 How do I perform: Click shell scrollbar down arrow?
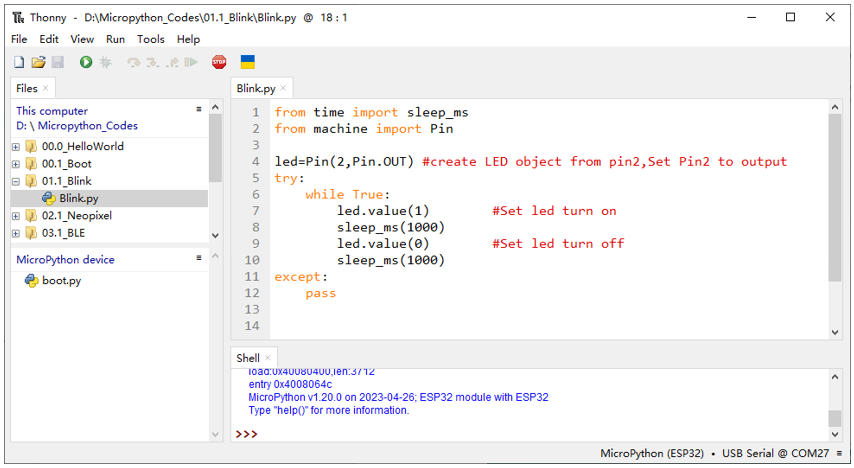click(835, 434)
